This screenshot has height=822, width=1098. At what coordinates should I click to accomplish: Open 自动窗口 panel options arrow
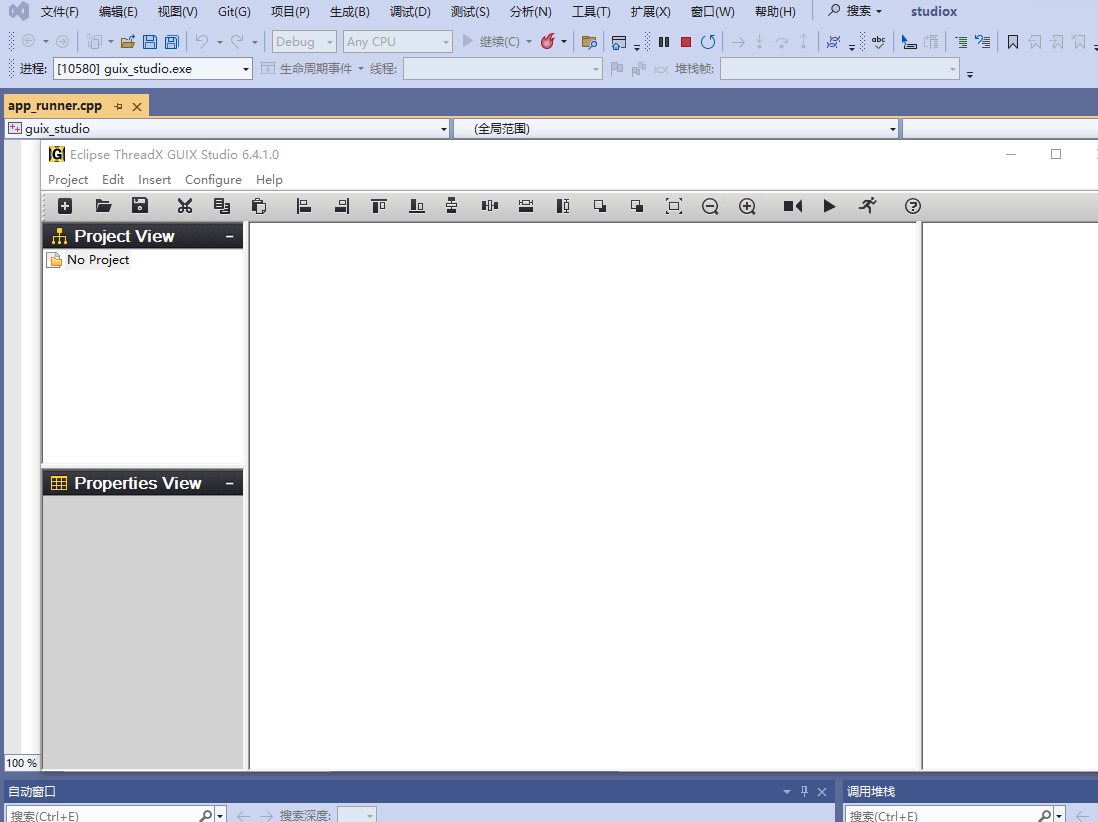pos(786,792)
